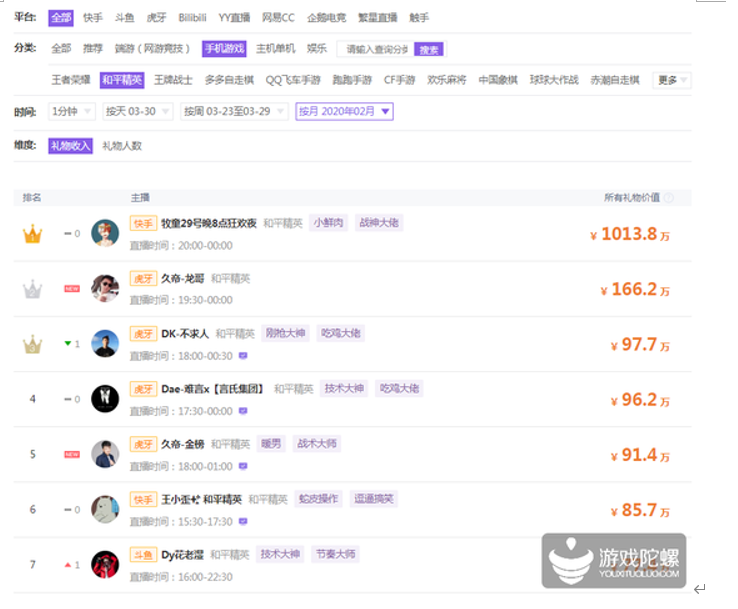Click the info icon beside 所有礼物价值
Viewport: 738px width, 609px height.
click(x=669, y=198)
